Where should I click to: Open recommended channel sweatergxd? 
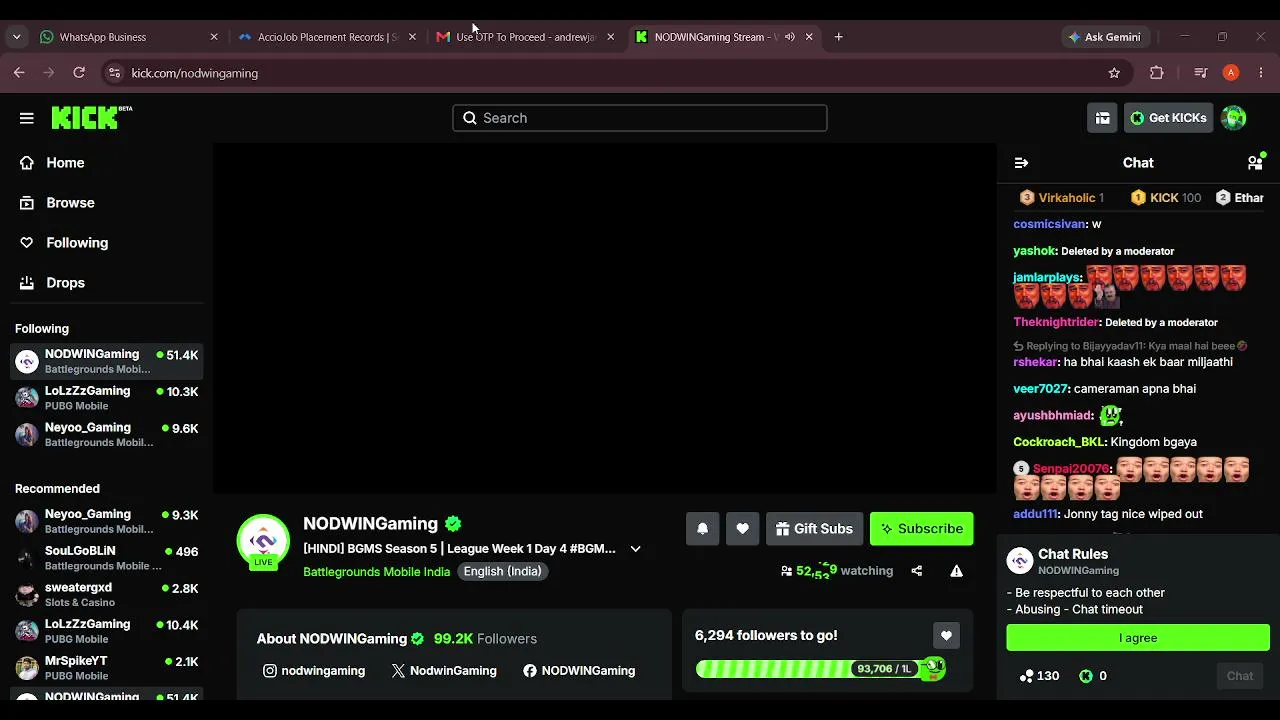(107, 595)
